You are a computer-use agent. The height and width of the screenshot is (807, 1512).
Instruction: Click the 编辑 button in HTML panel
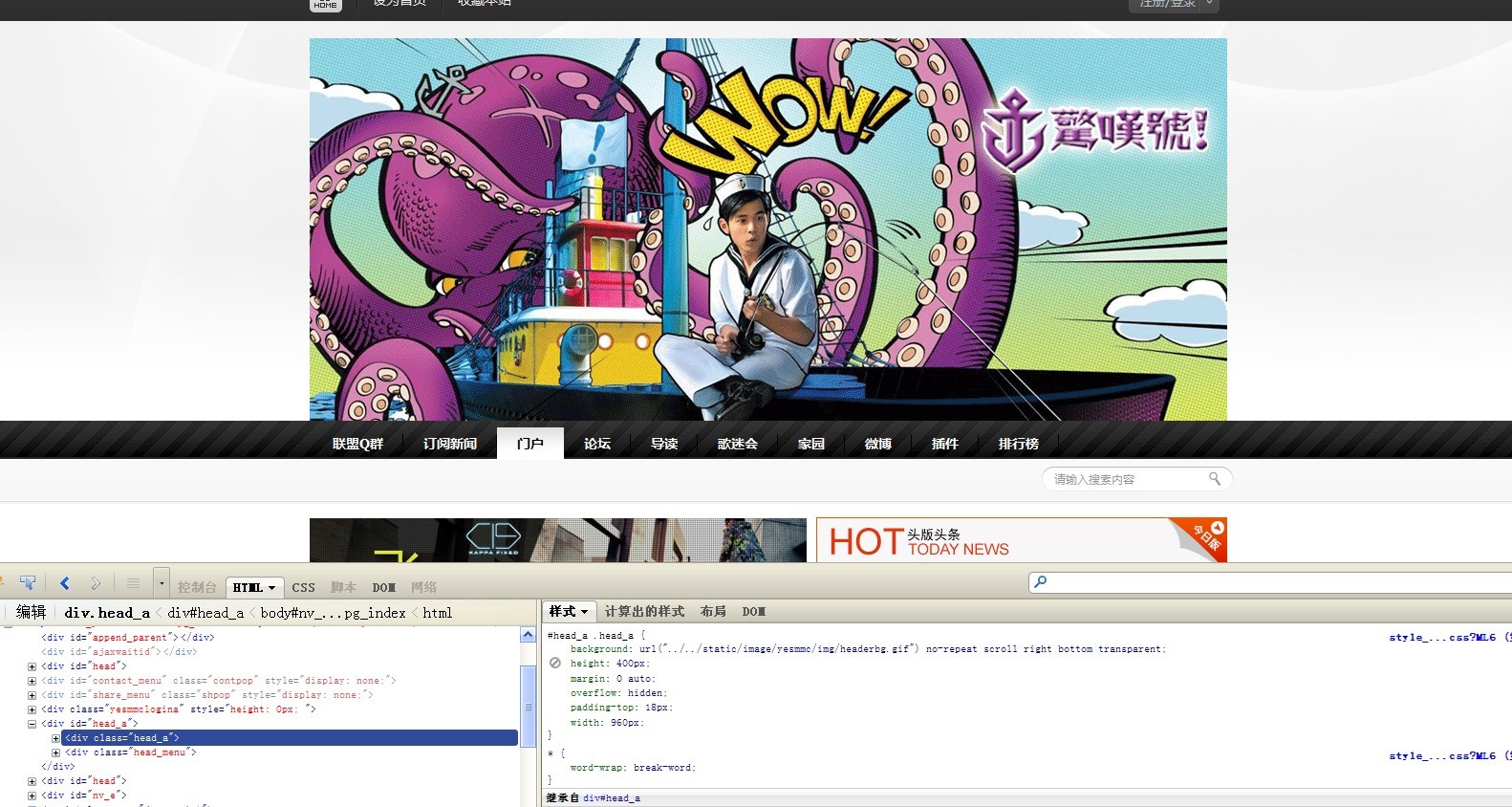tap(31, 612)
